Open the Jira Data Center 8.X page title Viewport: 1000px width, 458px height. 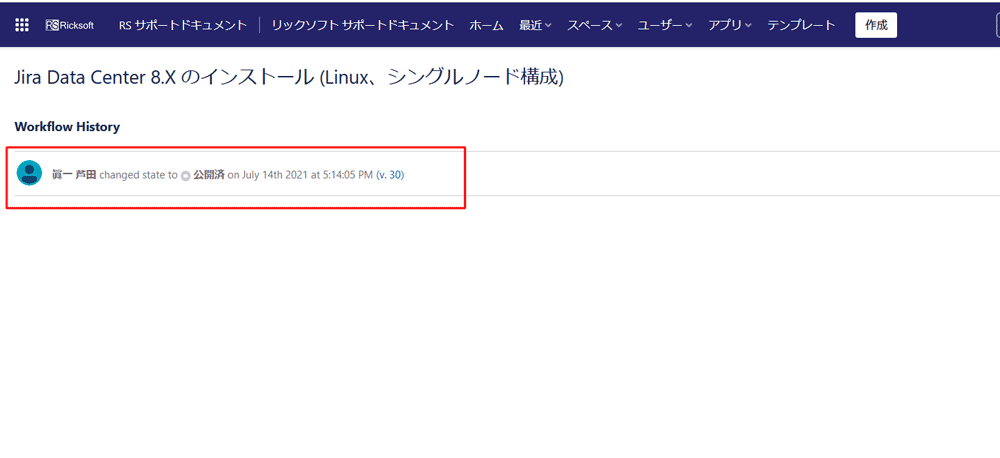pyautogui.click(x=289, y=78)
